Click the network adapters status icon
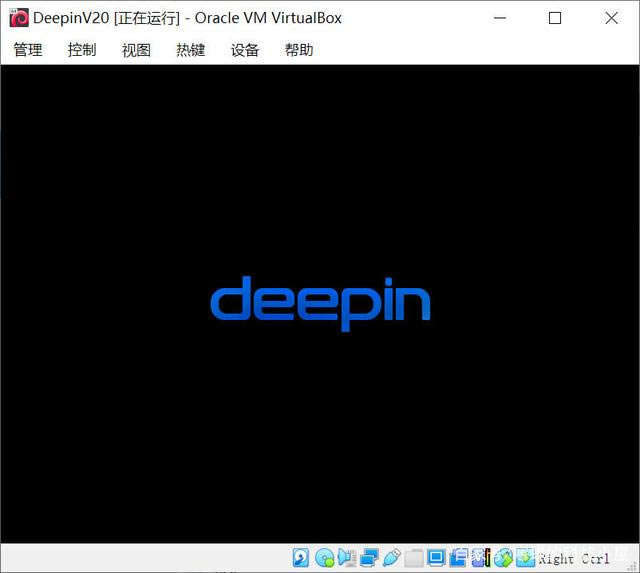This screenshot has width=640, height=573. tap(369, 558)
